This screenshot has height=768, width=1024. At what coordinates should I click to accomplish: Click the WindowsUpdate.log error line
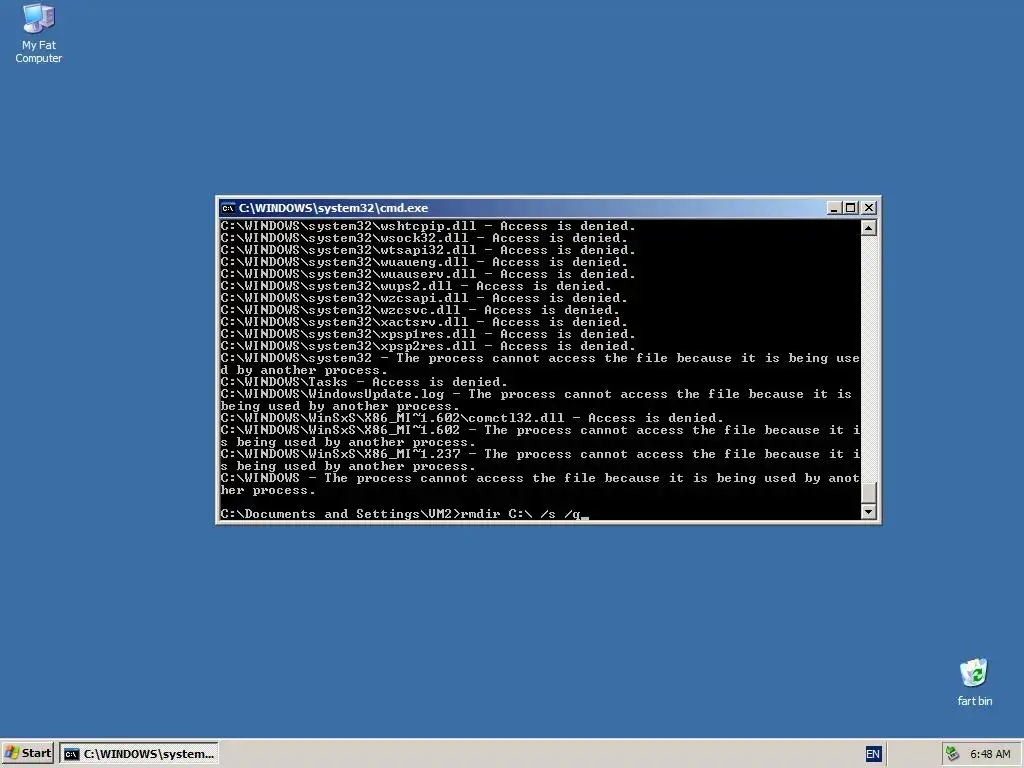pos(536,400)
